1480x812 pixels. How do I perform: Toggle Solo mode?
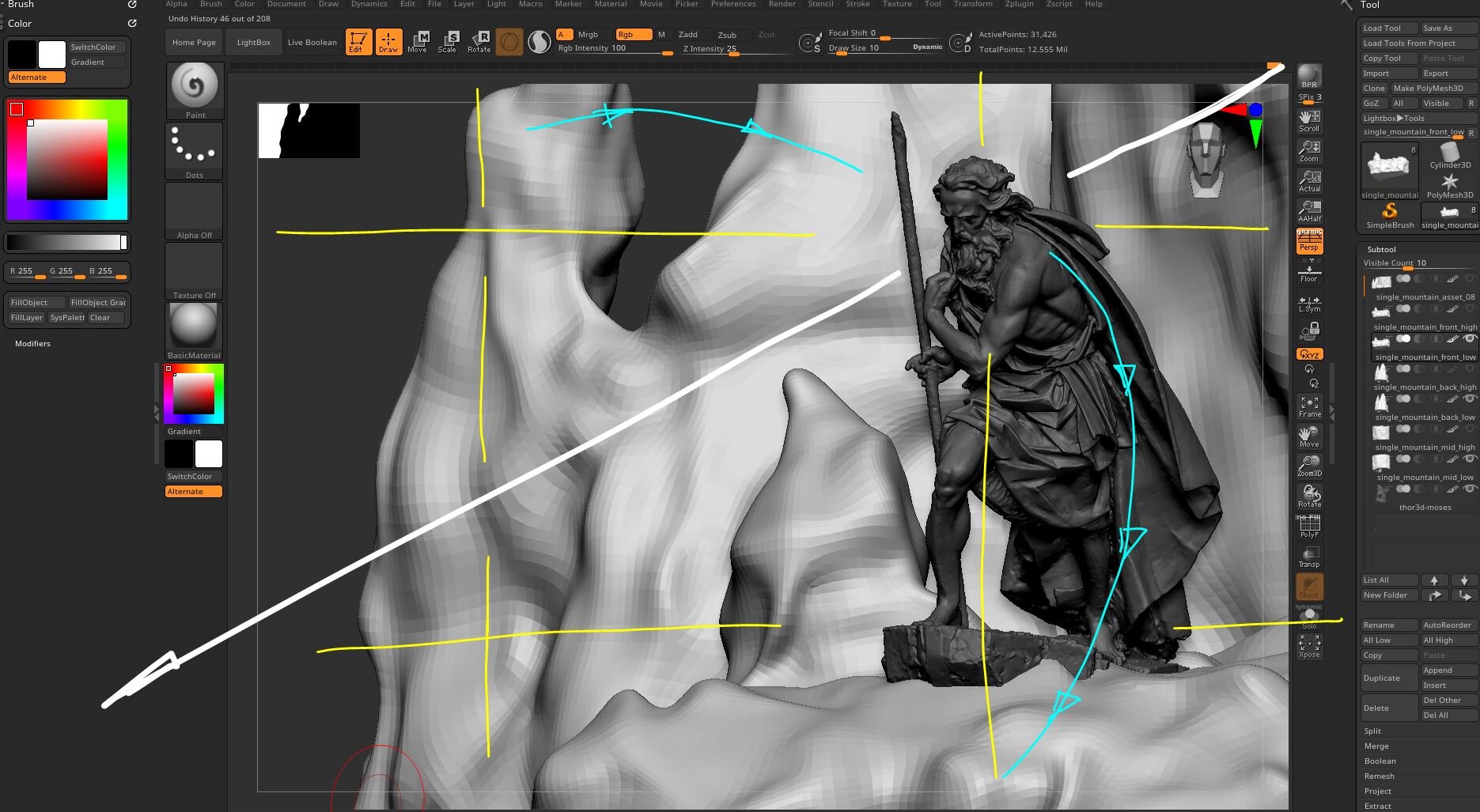tap(1309, 617)
